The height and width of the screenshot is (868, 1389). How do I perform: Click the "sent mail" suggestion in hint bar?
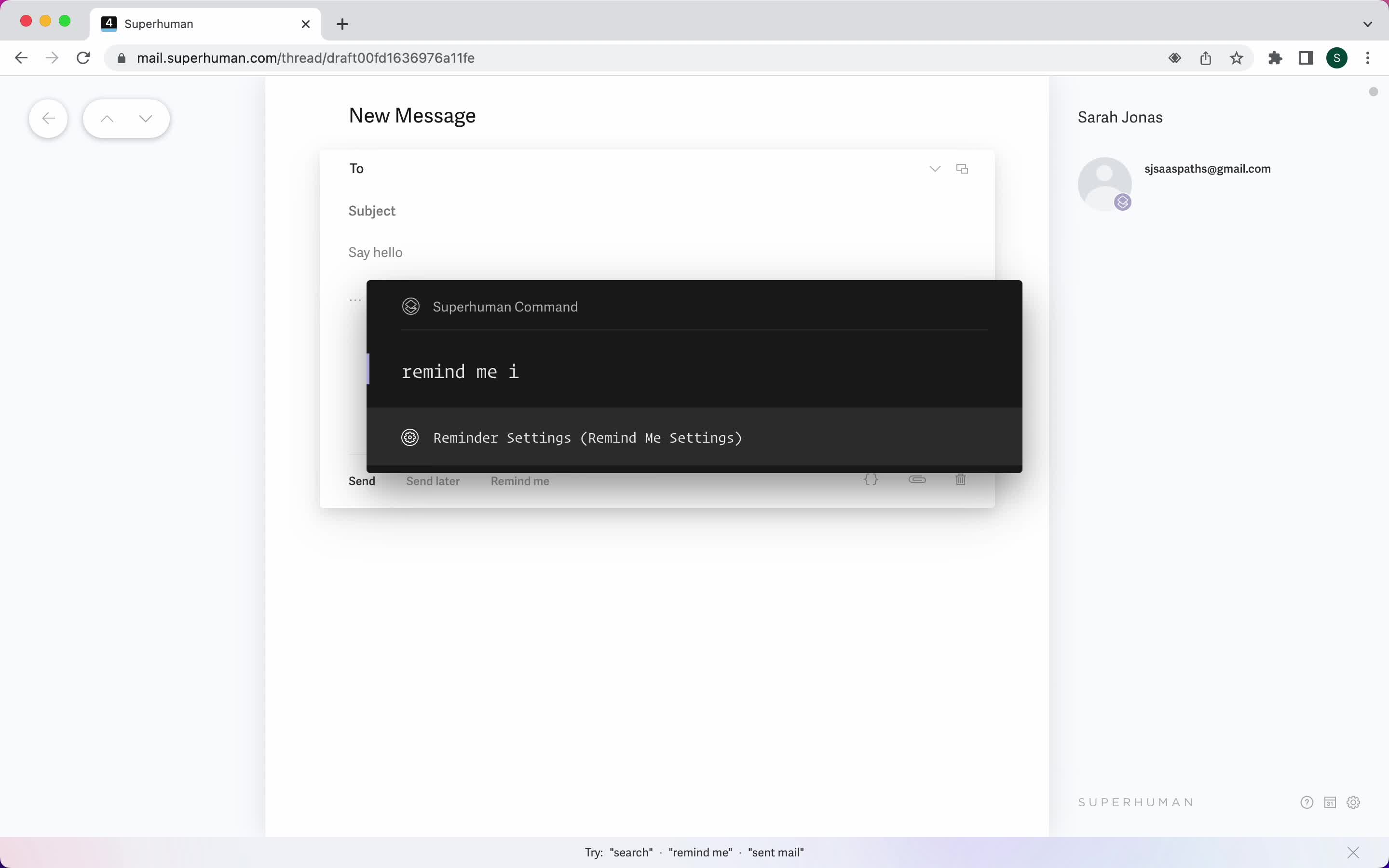tap(776, 853)
